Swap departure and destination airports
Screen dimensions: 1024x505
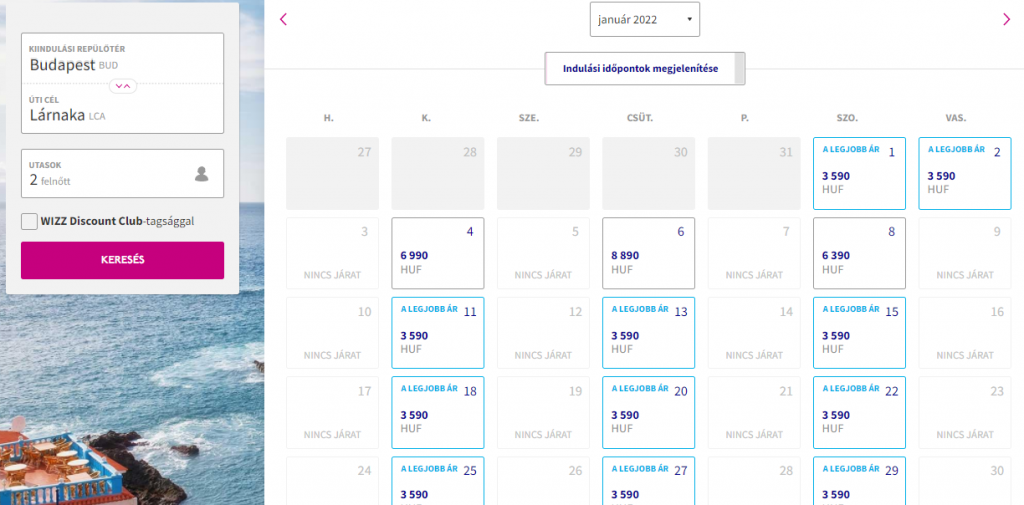(123, 86)
